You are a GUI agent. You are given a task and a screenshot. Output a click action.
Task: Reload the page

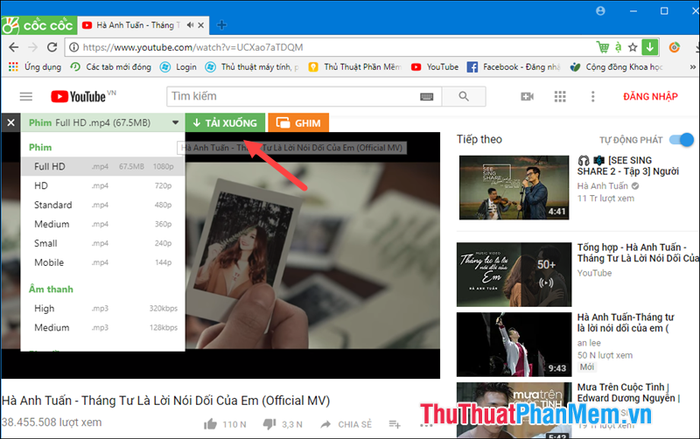tap(52, 47)
